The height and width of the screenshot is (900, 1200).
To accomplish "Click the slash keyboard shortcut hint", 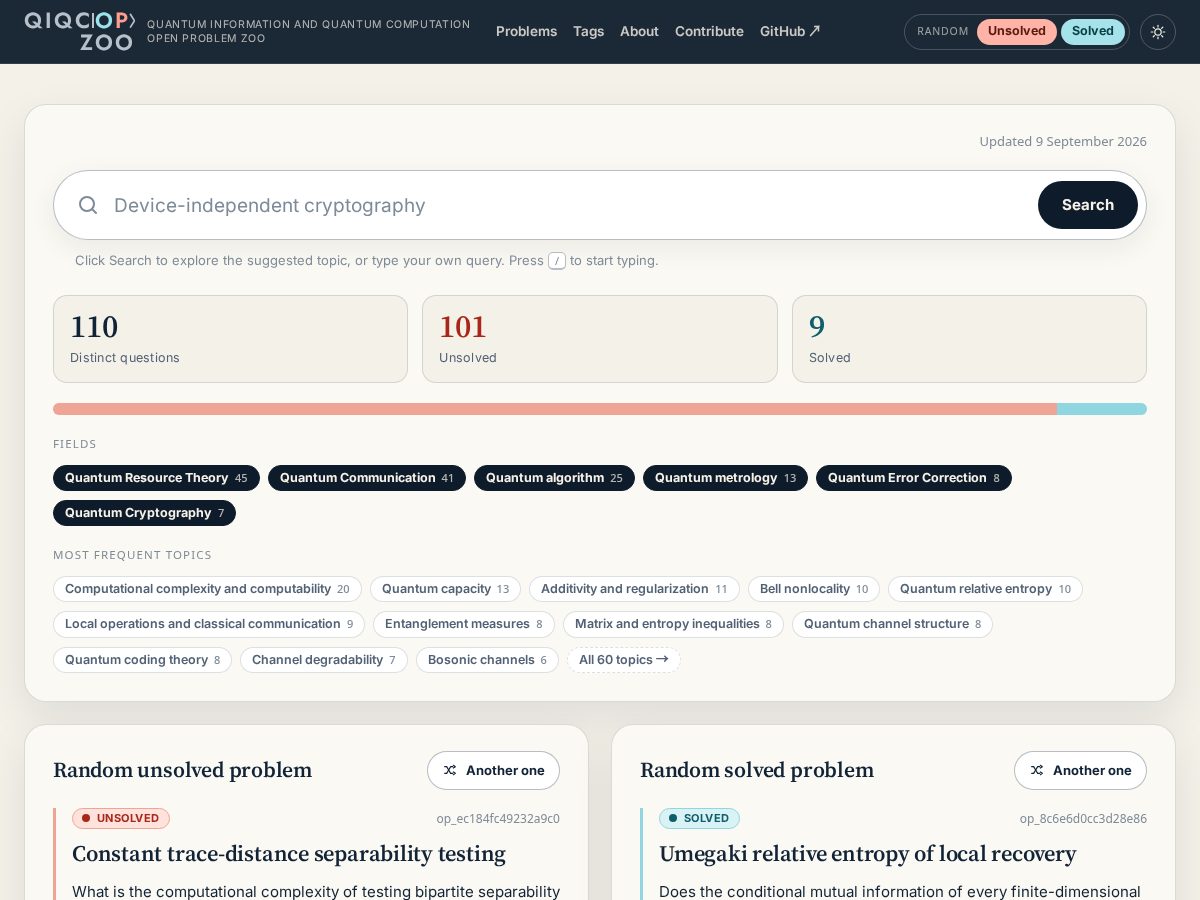I will [557, 261].
